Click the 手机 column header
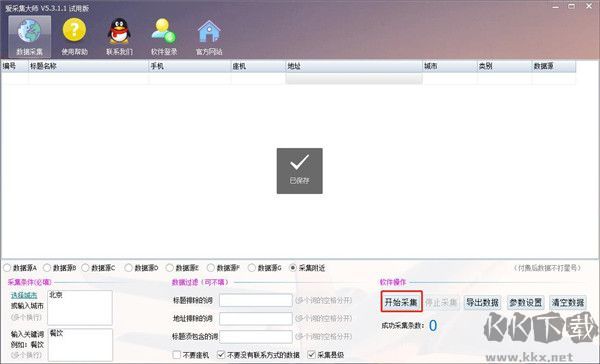 [x=190, y=66]
